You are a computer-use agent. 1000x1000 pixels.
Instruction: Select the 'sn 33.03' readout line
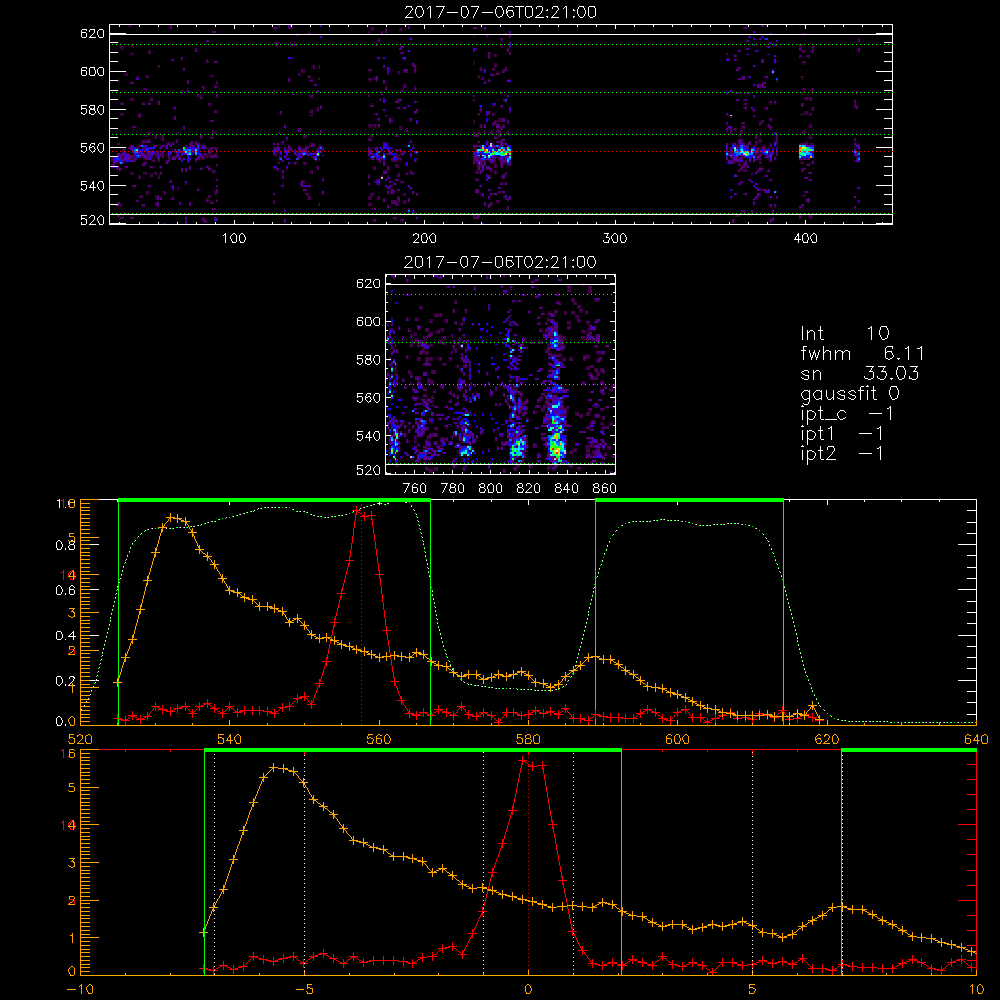(x=859, y=373)
